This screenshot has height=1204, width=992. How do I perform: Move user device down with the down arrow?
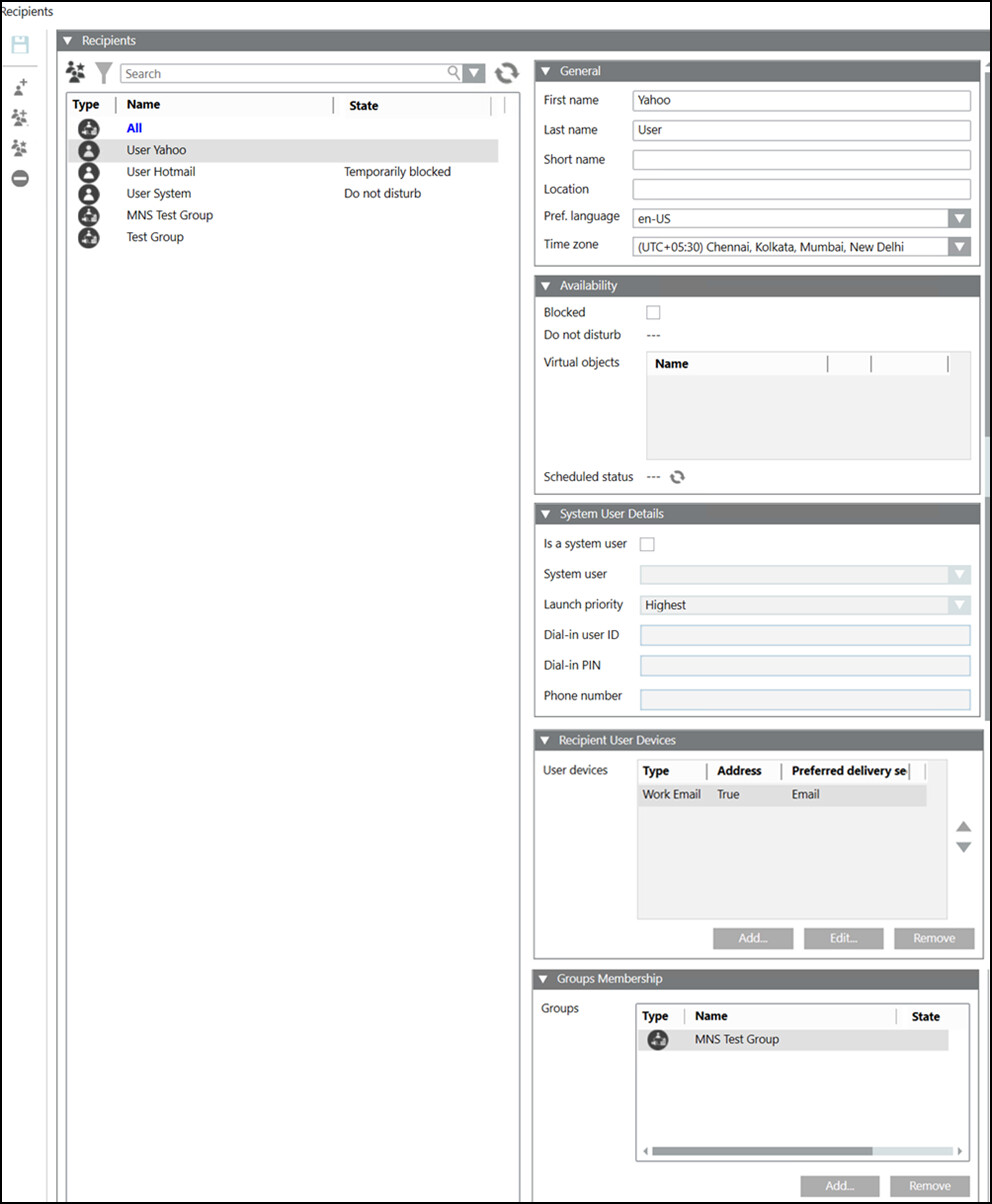(963, 847)
